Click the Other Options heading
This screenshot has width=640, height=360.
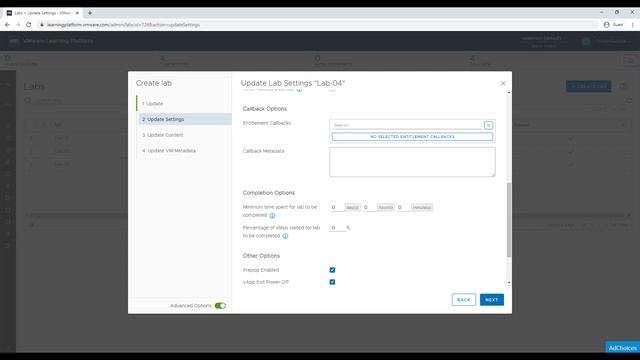point(261,256)
